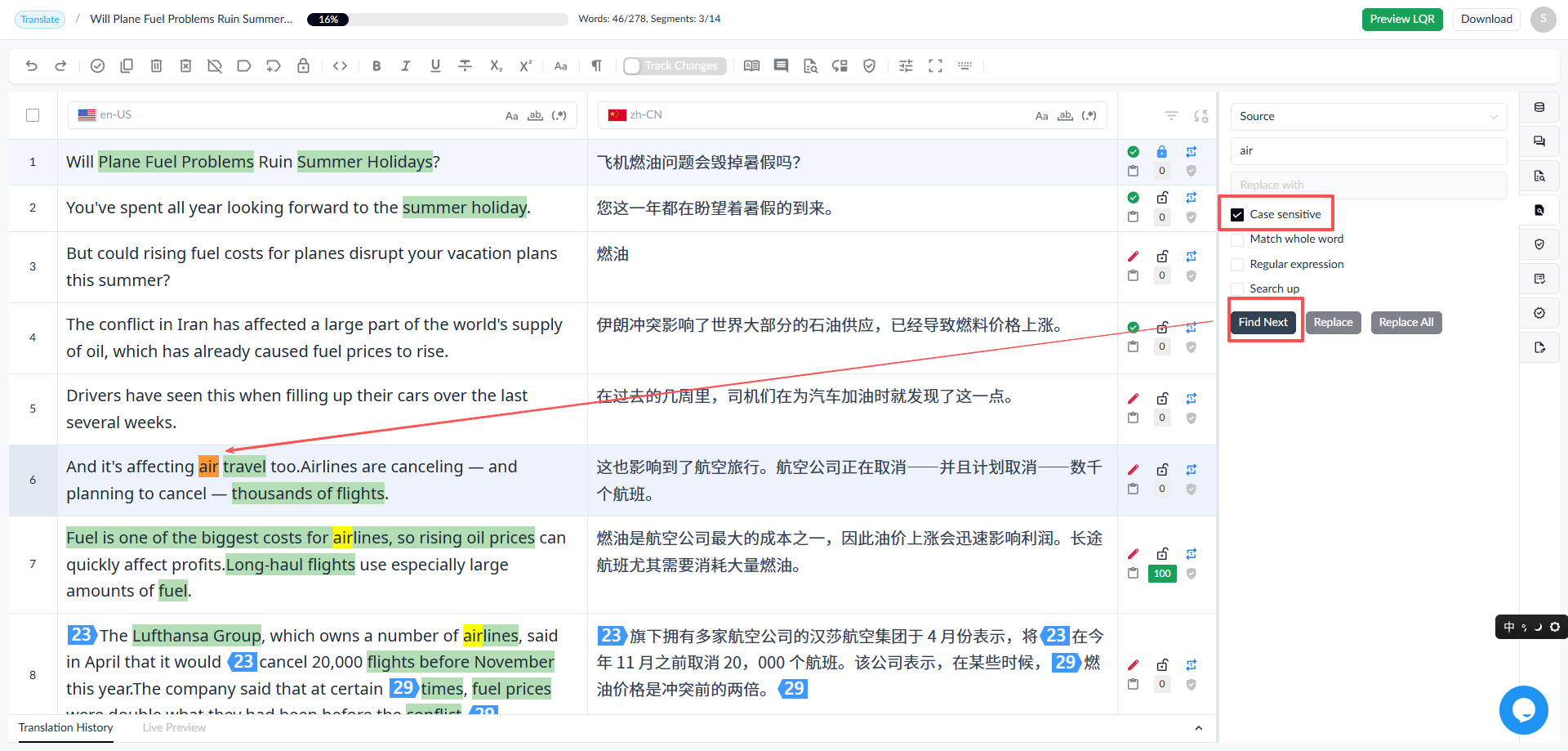Click the 100 match score badge in row 7

tap(1162, 574)
